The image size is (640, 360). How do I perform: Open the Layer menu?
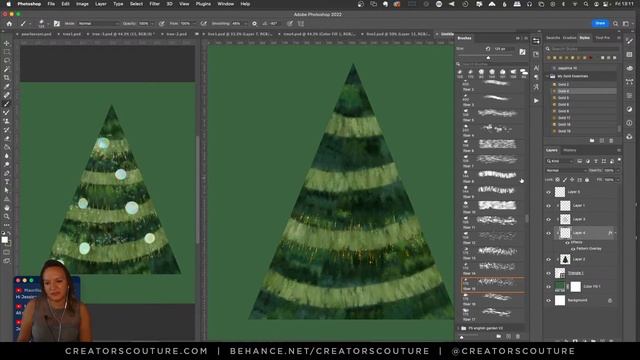pos(100,4)
